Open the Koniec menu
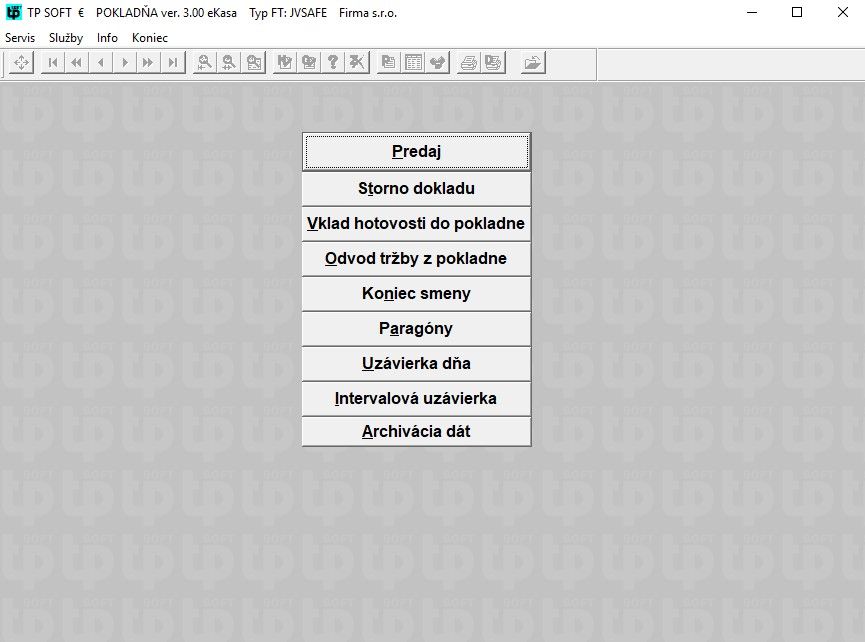865x642 pixels. 149,38
